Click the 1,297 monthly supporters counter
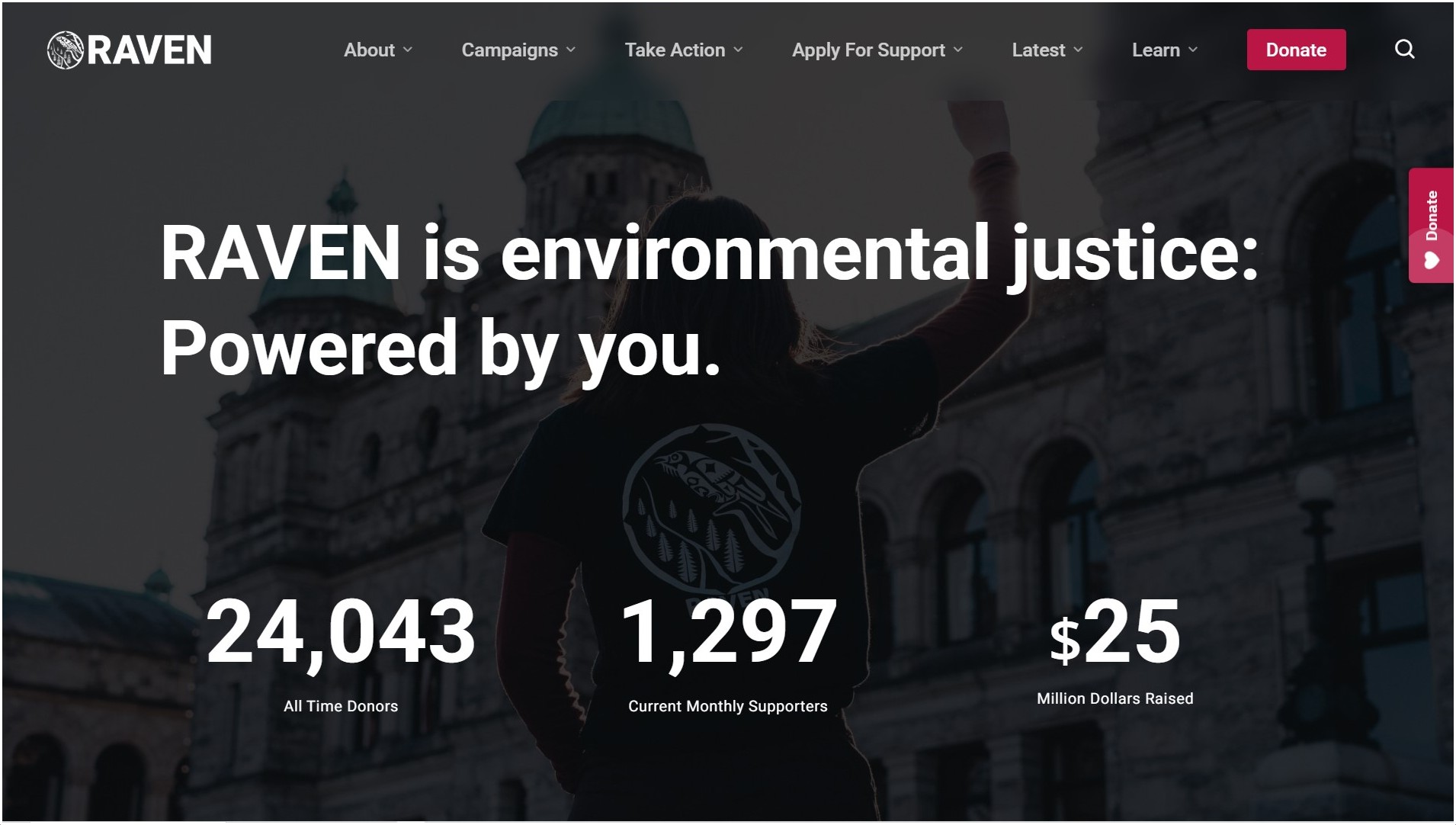The height and width of the screenshot is (825, 1456). point(728,633)
